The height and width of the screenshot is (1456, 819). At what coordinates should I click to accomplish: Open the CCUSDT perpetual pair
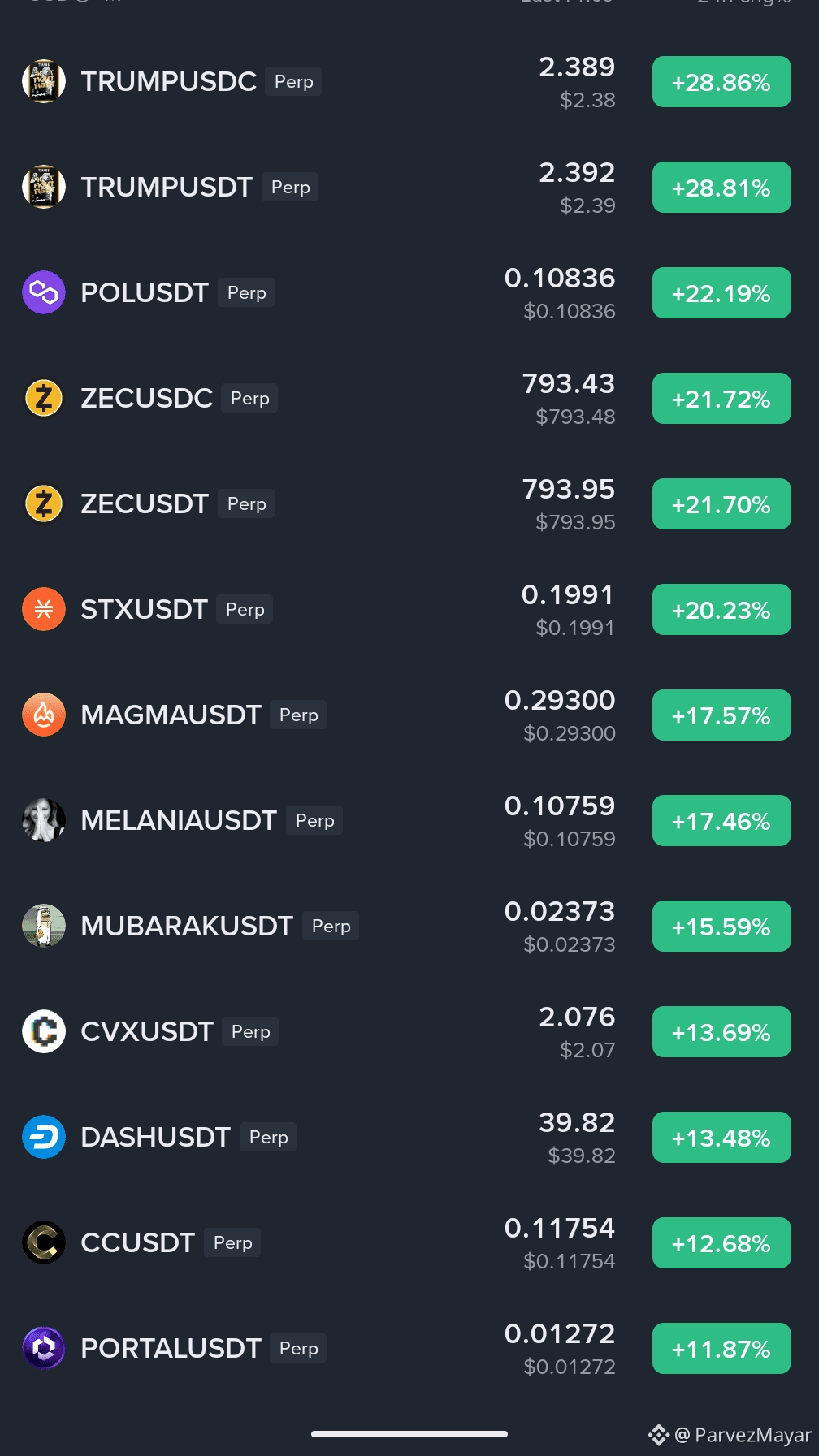[409, 1242]
